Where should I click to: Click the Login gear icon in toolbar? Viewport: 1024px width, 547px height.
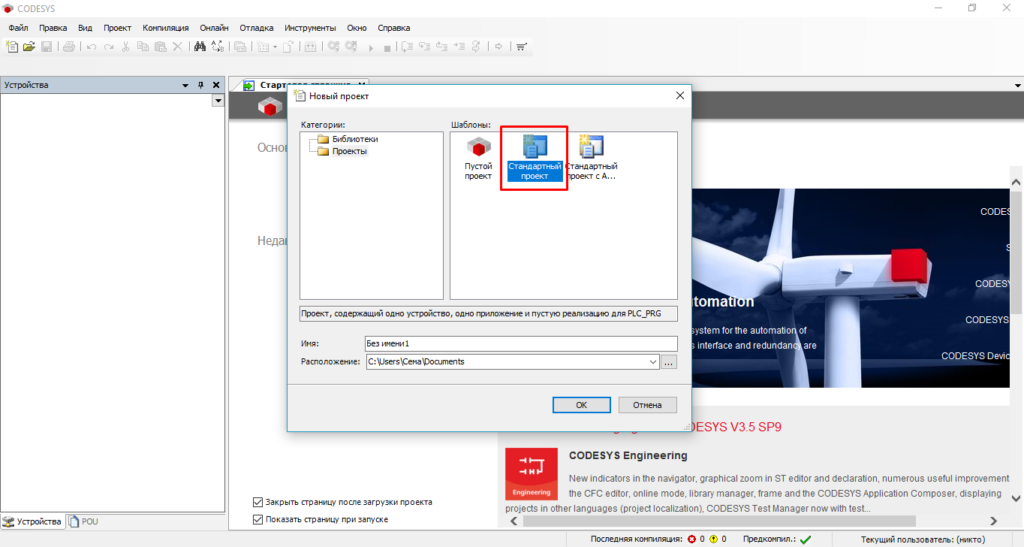[334, 46]
